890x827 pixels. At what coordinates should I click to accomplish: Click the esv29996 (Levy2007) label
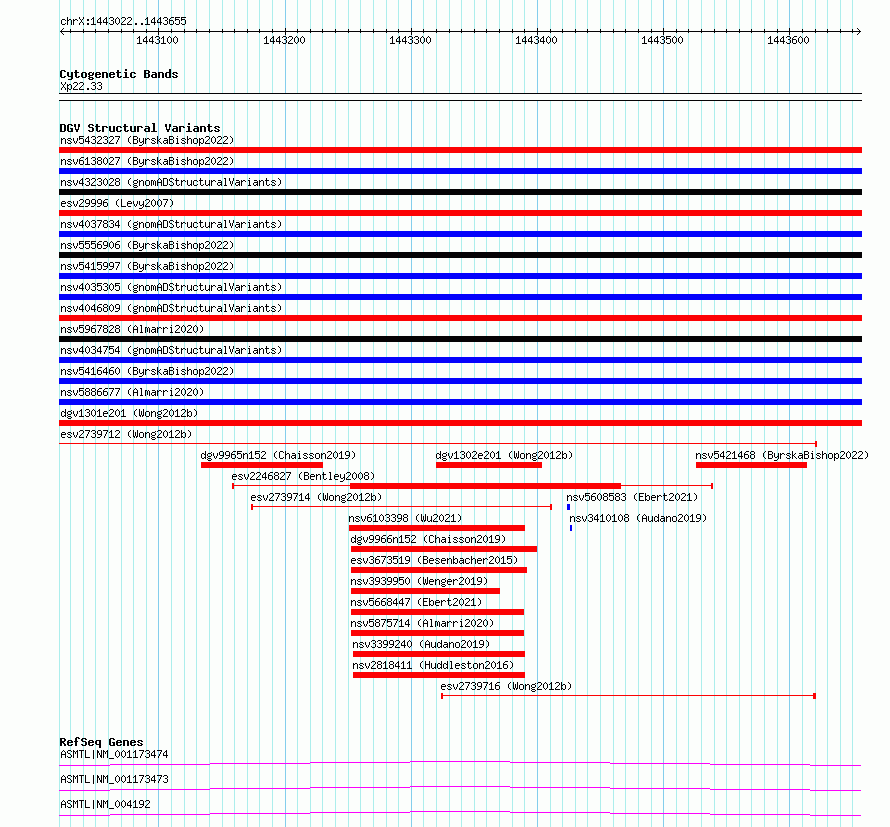pyautogui.click(x=117, y=203)
